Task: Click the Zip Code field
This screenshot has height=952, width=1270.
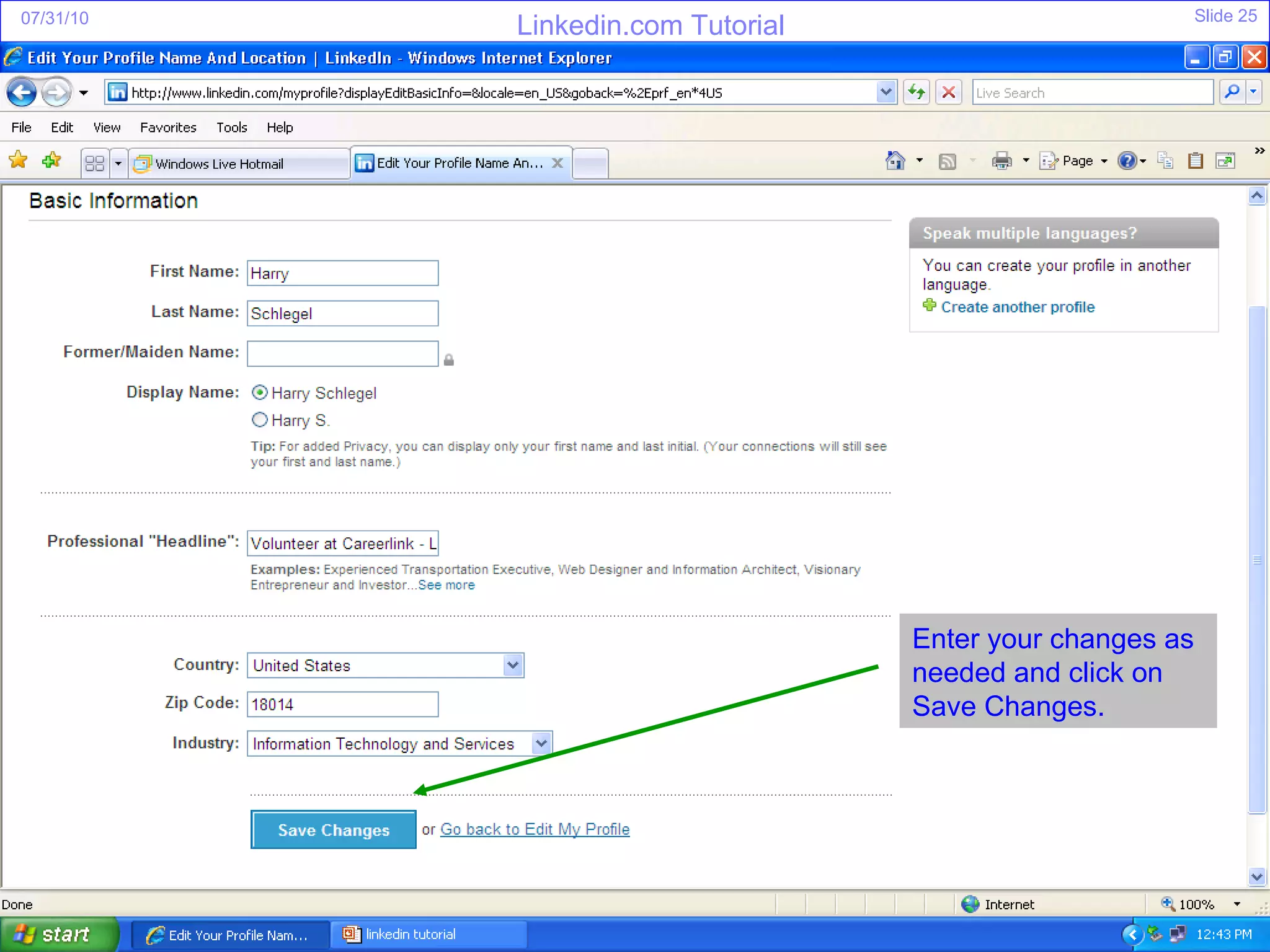Action: point(342,705)
